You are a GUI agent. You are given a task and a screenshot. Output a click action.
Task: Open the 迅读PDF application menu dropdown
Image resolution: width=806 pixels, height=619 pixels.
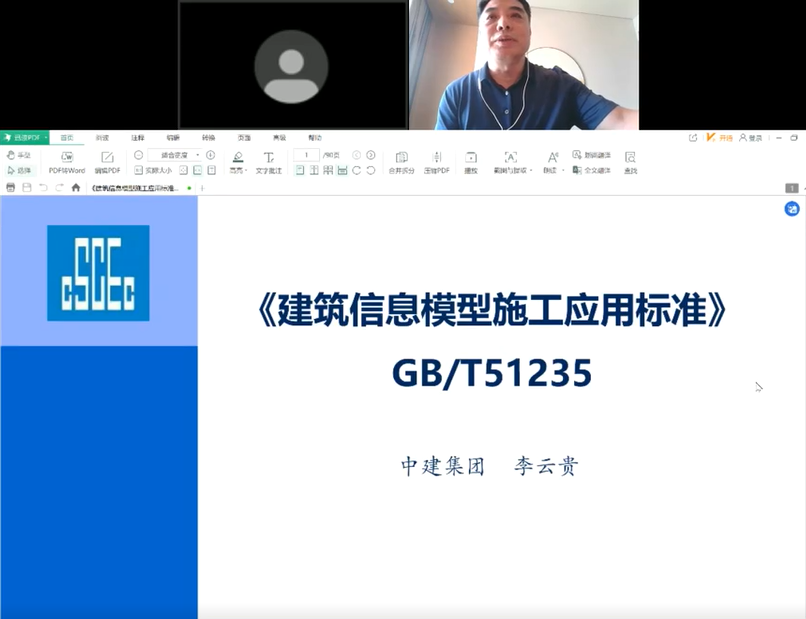click(x=46, y=137)
